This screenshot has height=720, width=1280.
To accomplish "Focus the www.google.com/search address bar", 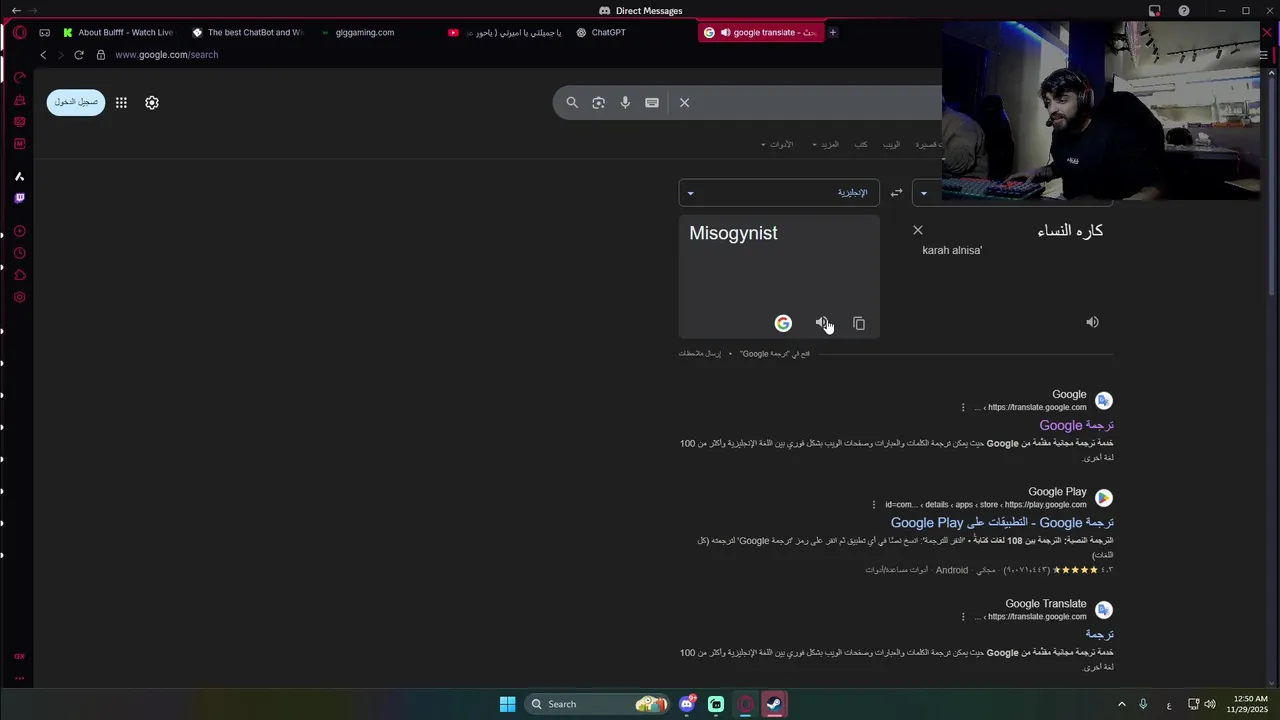I will pos(166,55).
